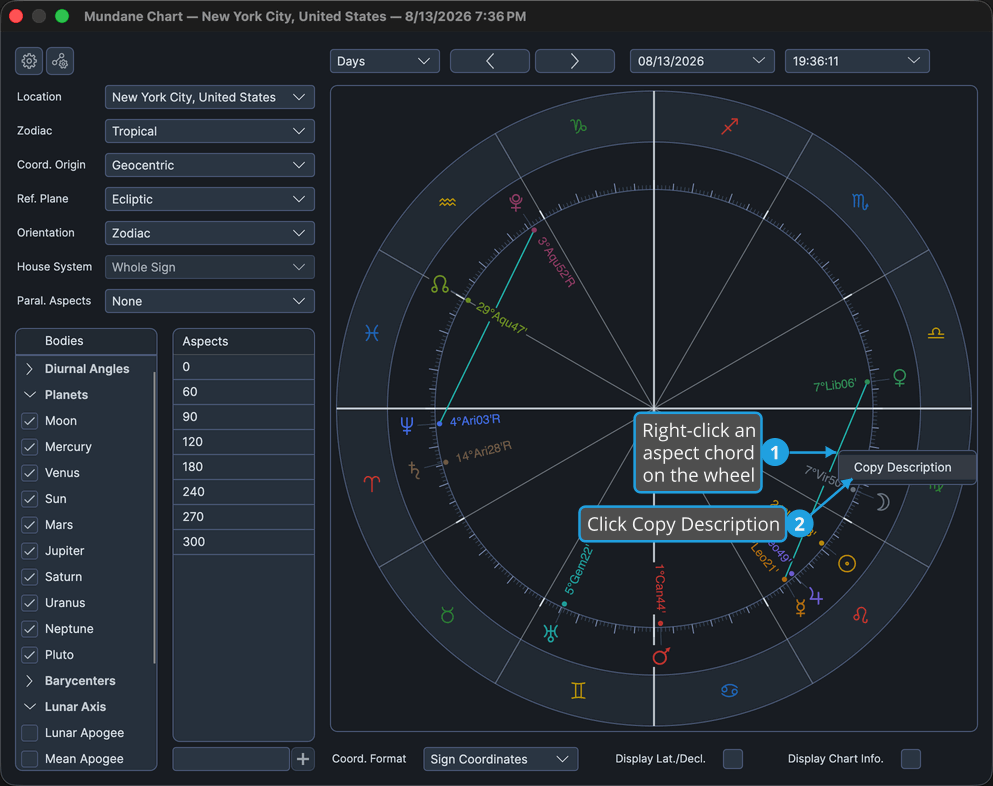Enable the Mean Apogee checkbox
Viewport: 993px width, 786px height.
[x=30, y=759]
